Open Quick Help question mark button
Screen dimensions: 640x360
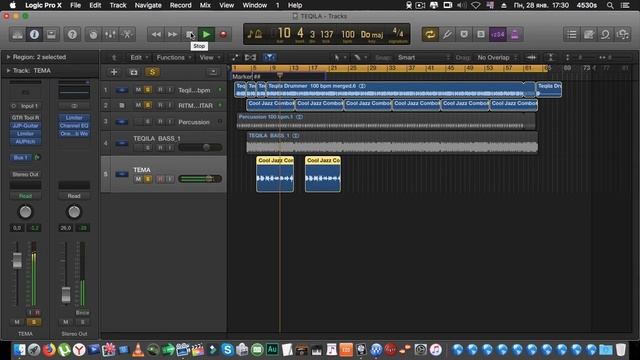pos(72,35)
